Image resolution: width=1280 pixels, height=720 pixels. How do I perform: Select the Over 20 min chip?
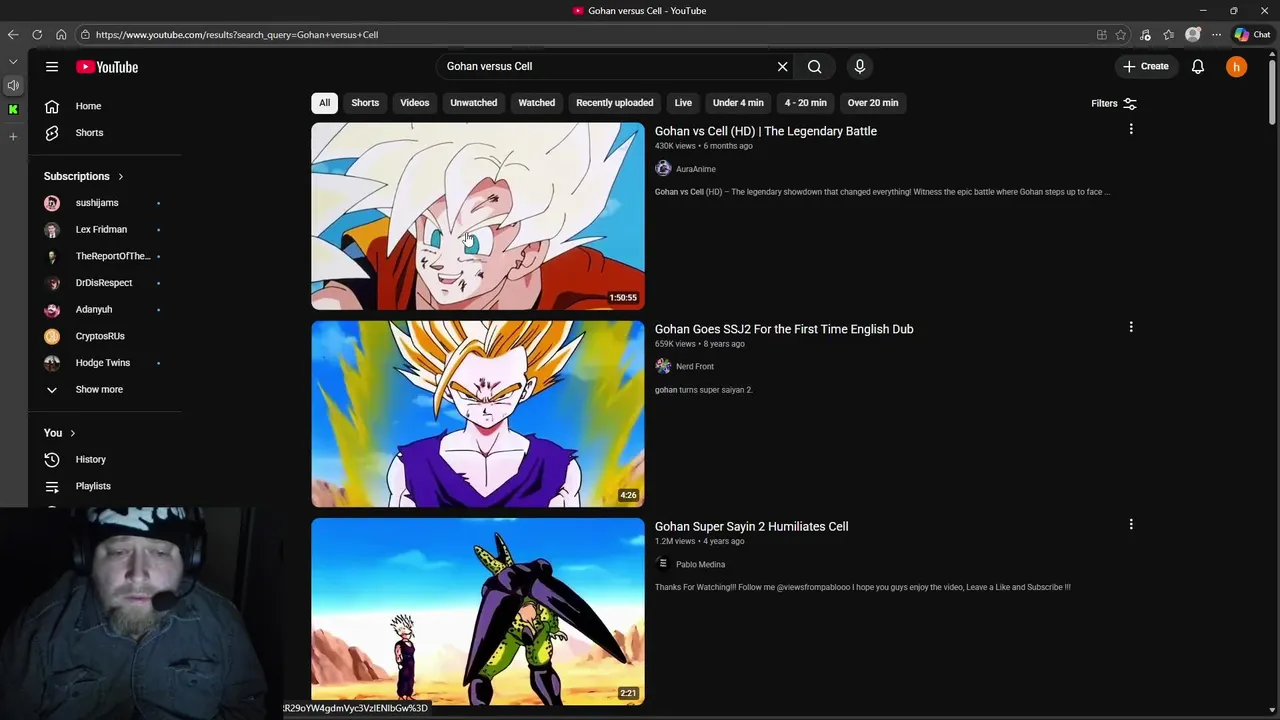point(873,103)
